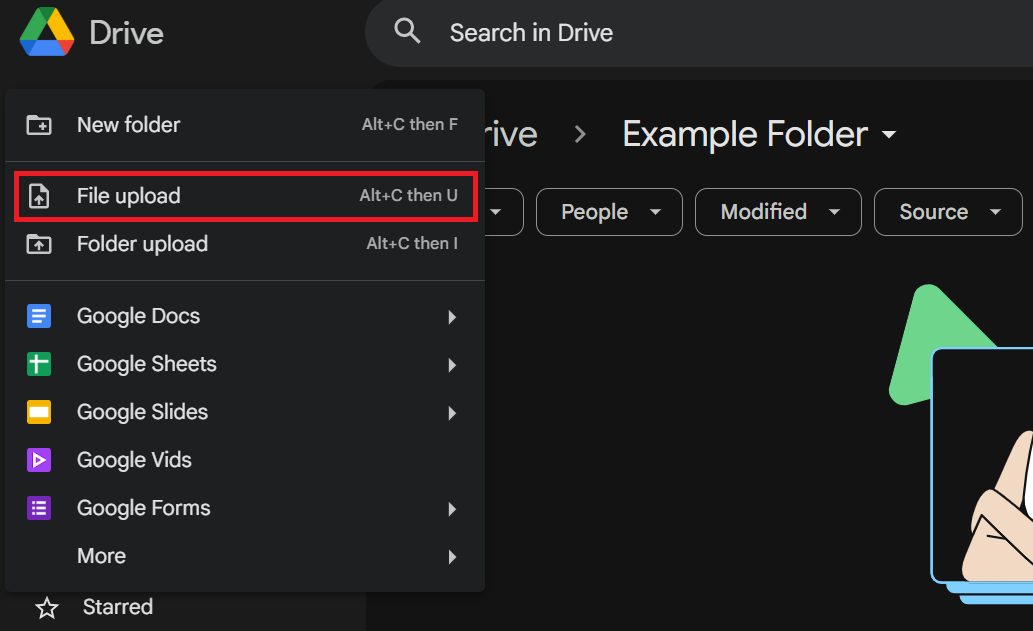Click the Example Folder breadcrumb title
1033x631 pixels.
pyautogui.click(x=745, y=134)
